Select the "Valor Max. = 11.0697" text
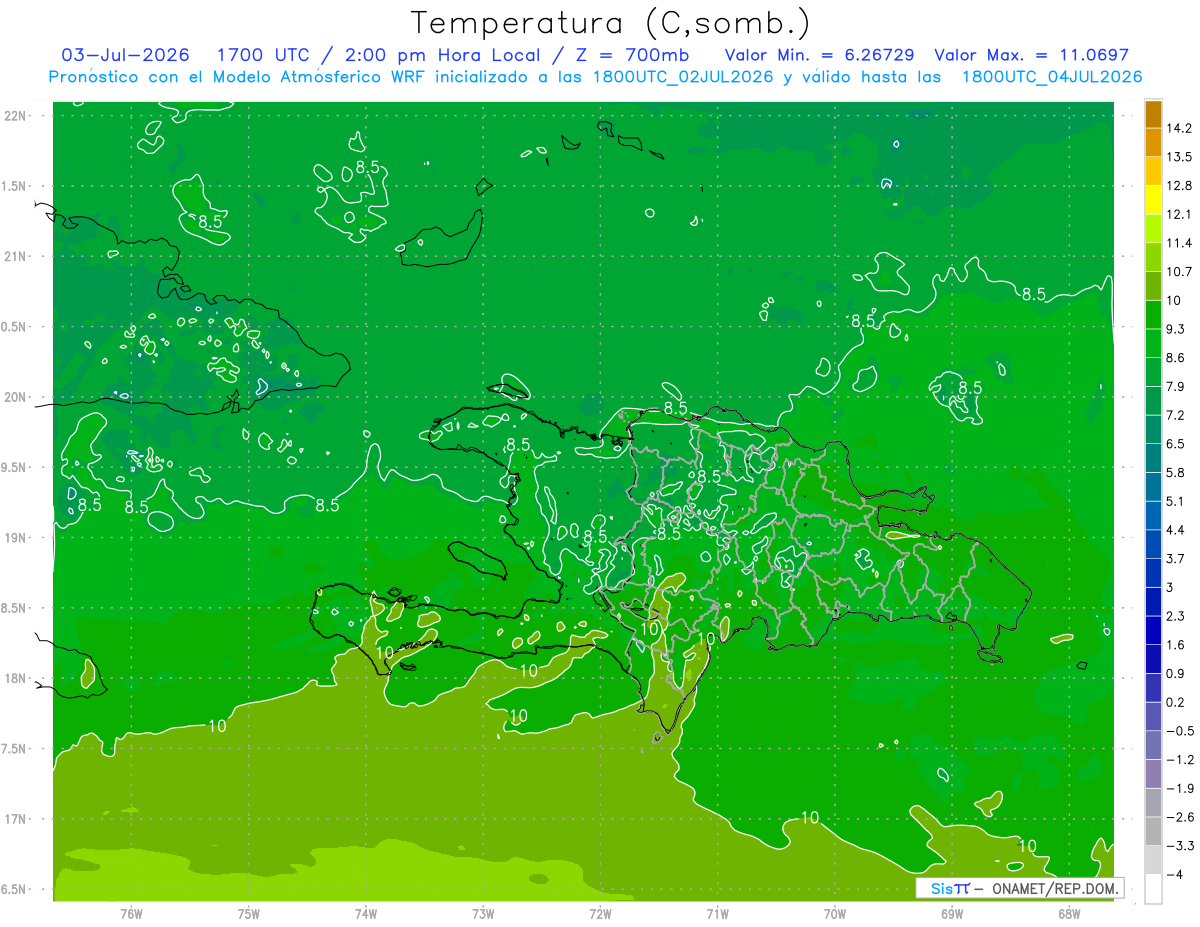Viewport: 1200px width, 927px height. point(1031,55)
